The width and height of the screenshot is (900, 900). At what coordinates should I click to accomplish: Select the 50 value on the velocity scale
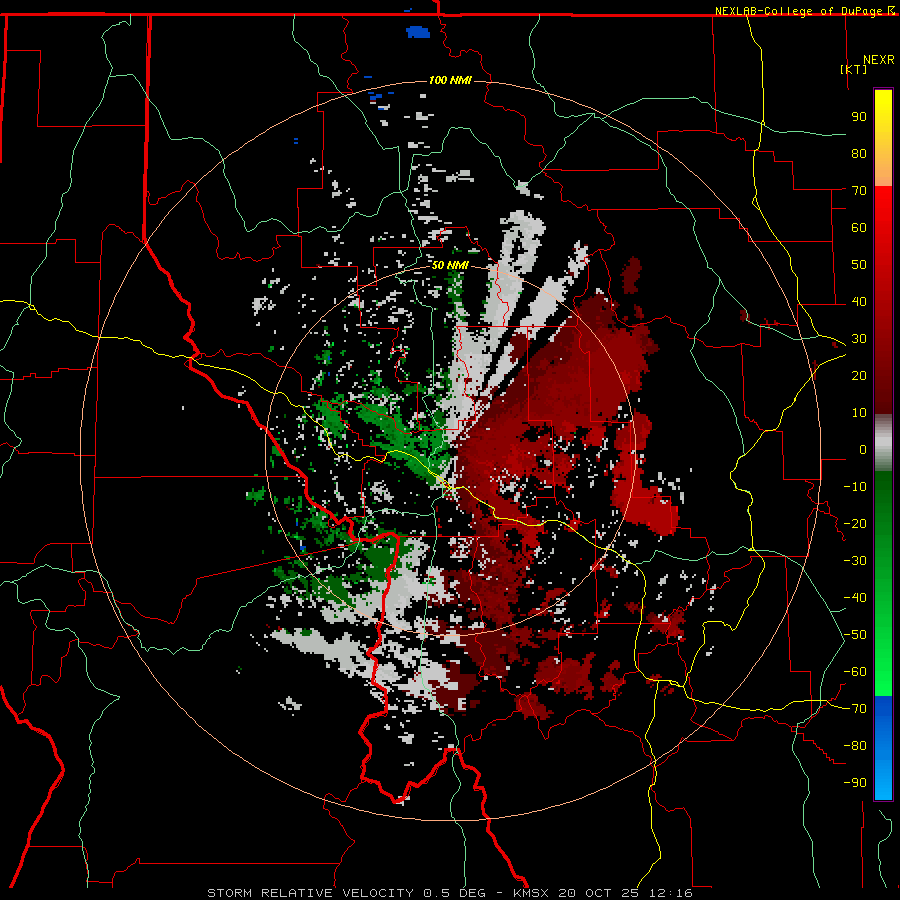click(x=859, y=265)
